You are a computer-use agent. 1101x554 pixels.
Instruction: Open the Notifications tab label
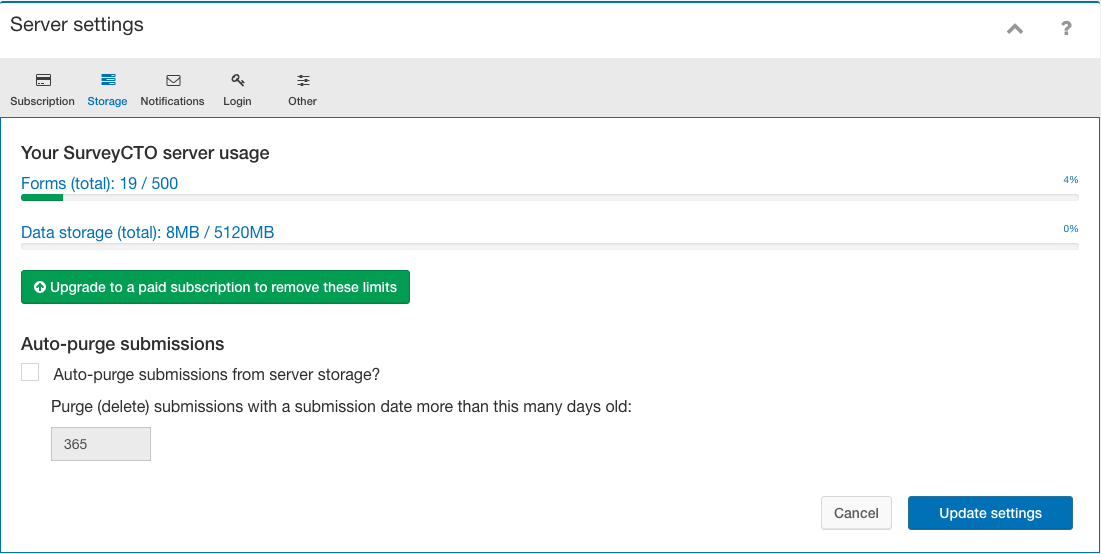(172, 101)
